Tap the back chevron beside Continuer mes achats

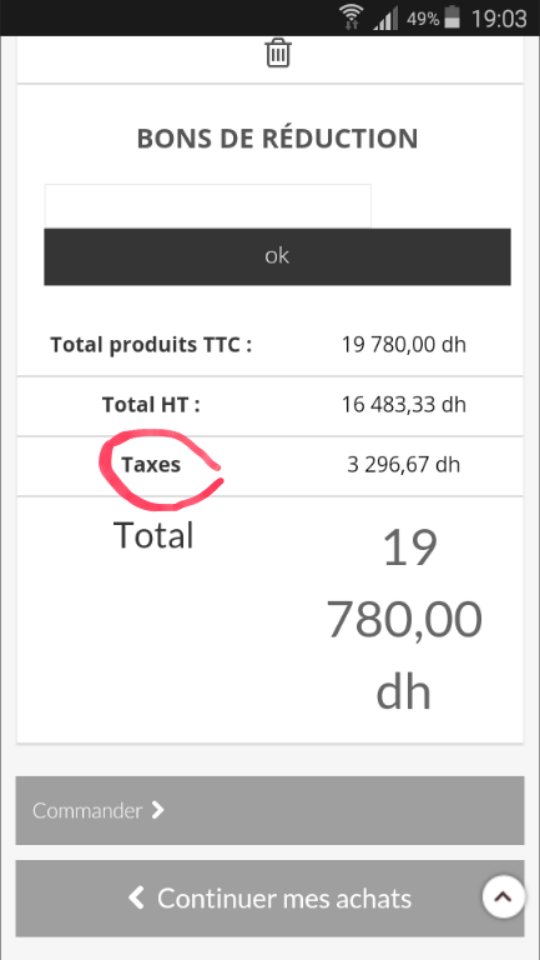point(136,899)
